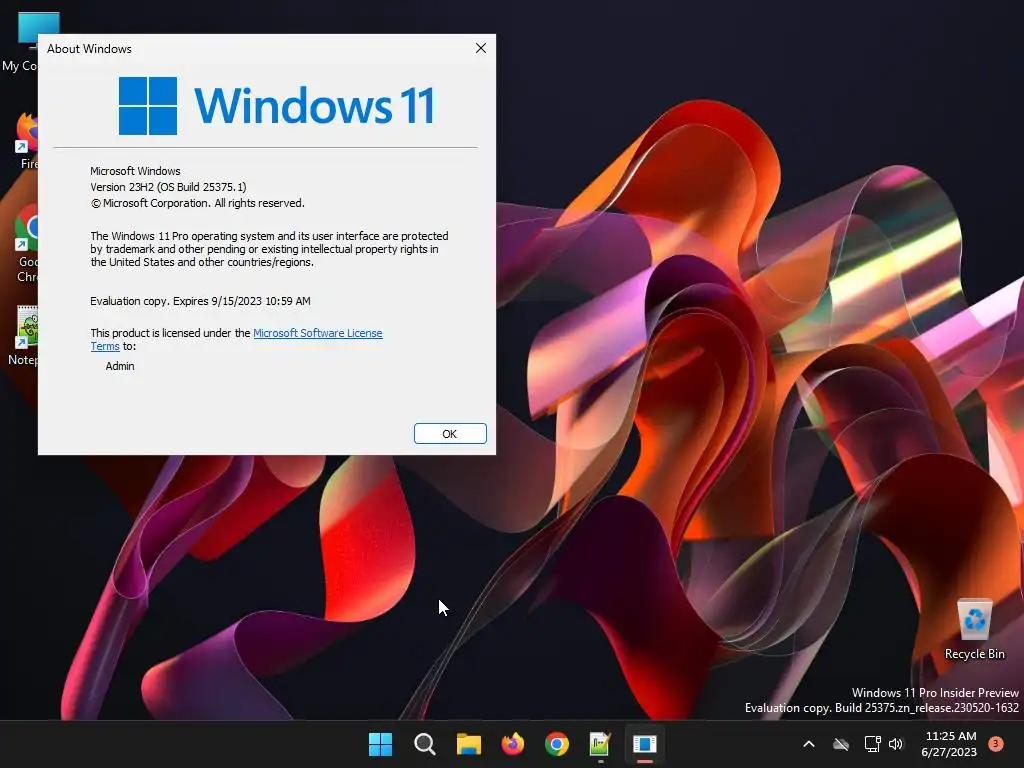Open Notepad++ from the taskbar
This screenshot has width=1024, height=768.
pyautogui.click(x=600, y=744)
